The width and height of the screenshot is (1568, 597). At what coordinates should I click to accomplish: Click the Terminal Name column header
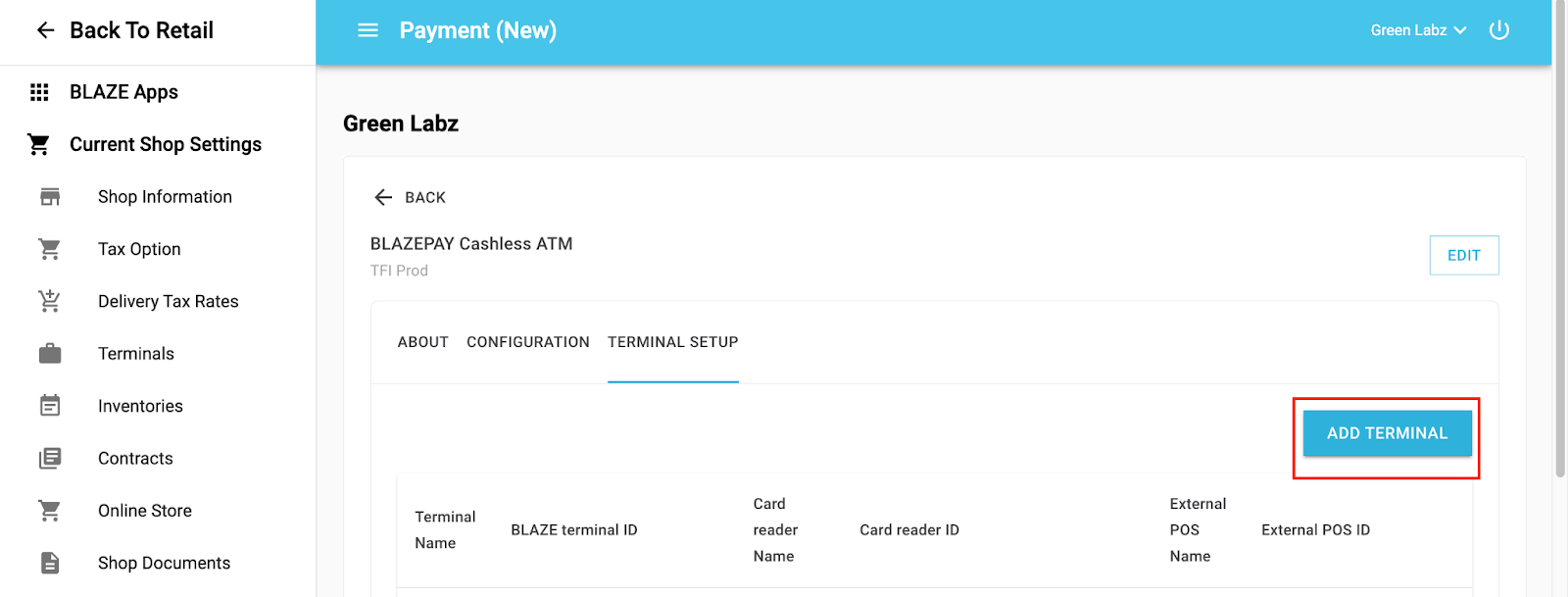445,529
